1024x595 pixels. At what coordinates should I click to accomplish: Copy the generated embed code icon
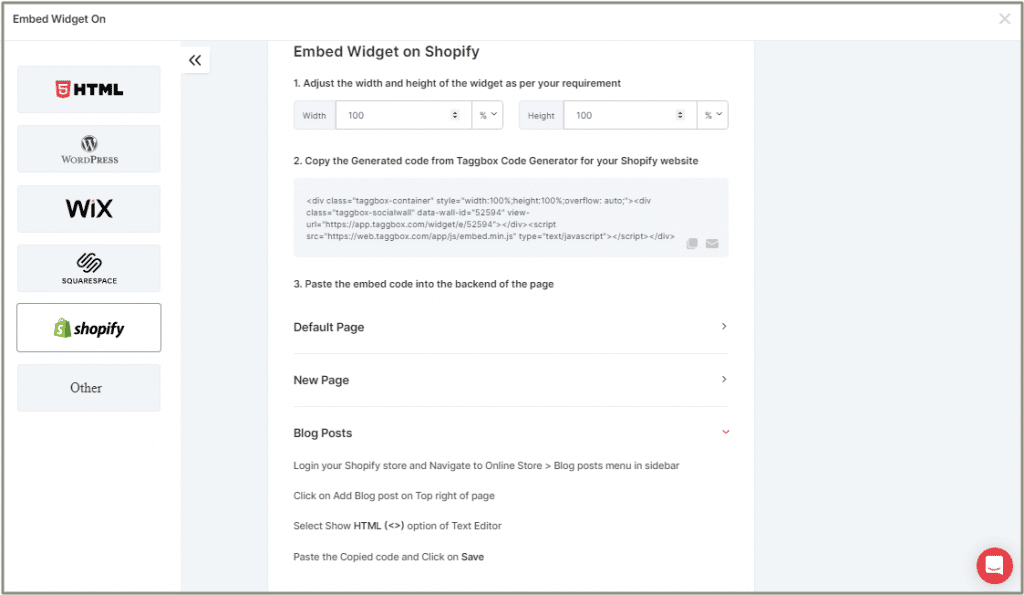(692, 243)
